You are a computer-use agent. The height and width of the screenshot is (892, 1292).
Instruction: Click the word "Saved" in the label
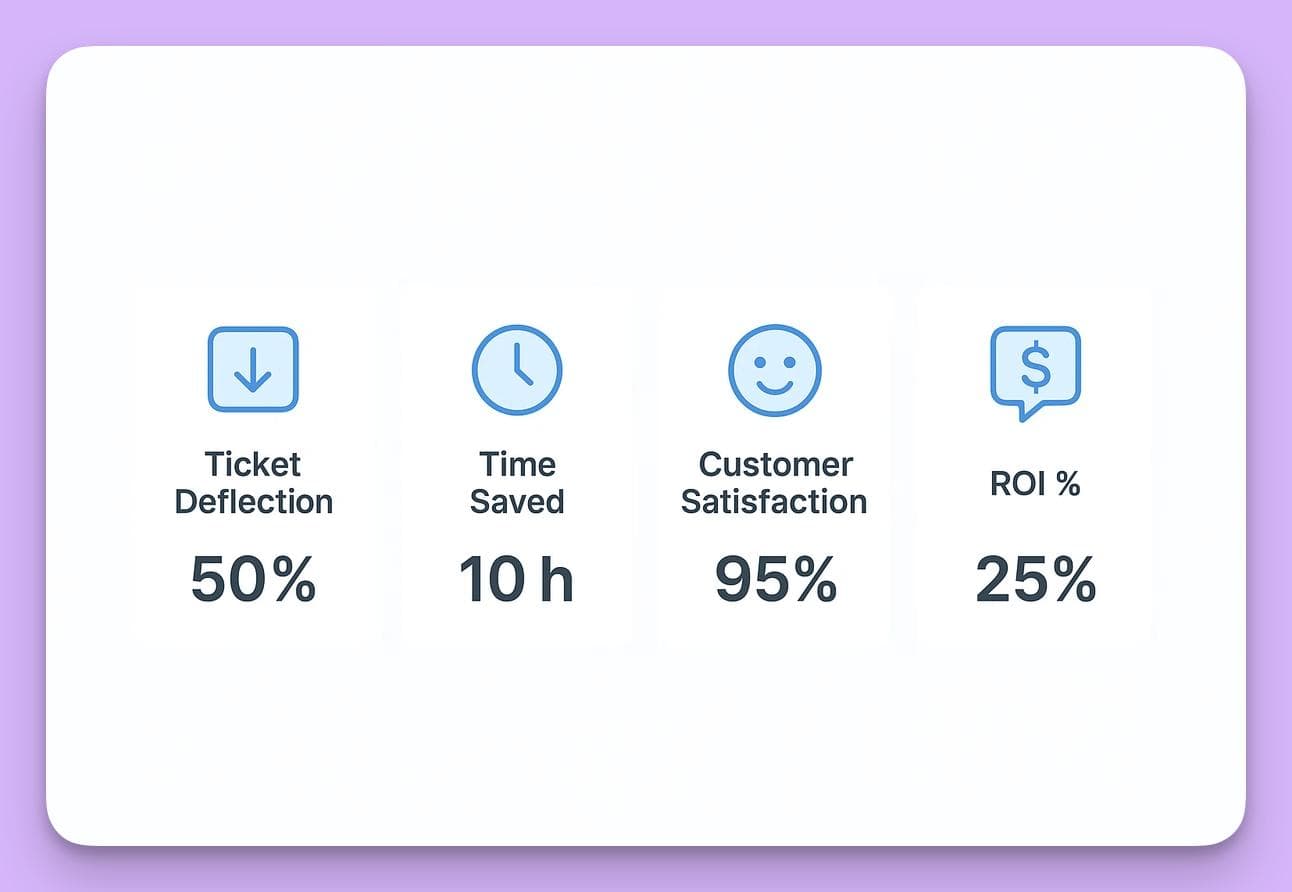pyautogui.click(x=517, y=501)
